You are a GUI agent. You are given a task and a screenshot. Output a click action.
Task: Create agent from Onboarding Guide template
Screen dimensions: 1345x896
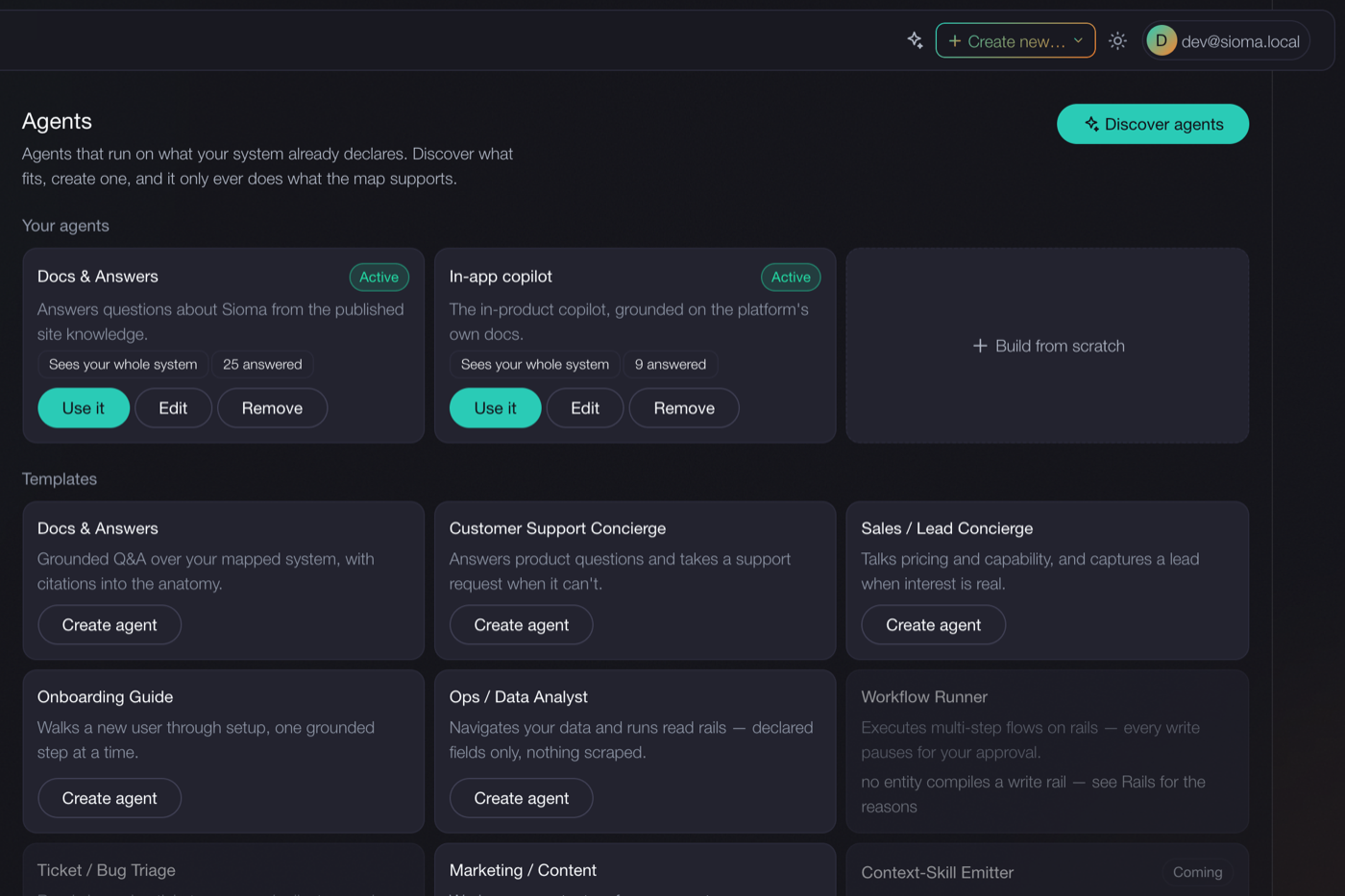(x=110, y=798)
